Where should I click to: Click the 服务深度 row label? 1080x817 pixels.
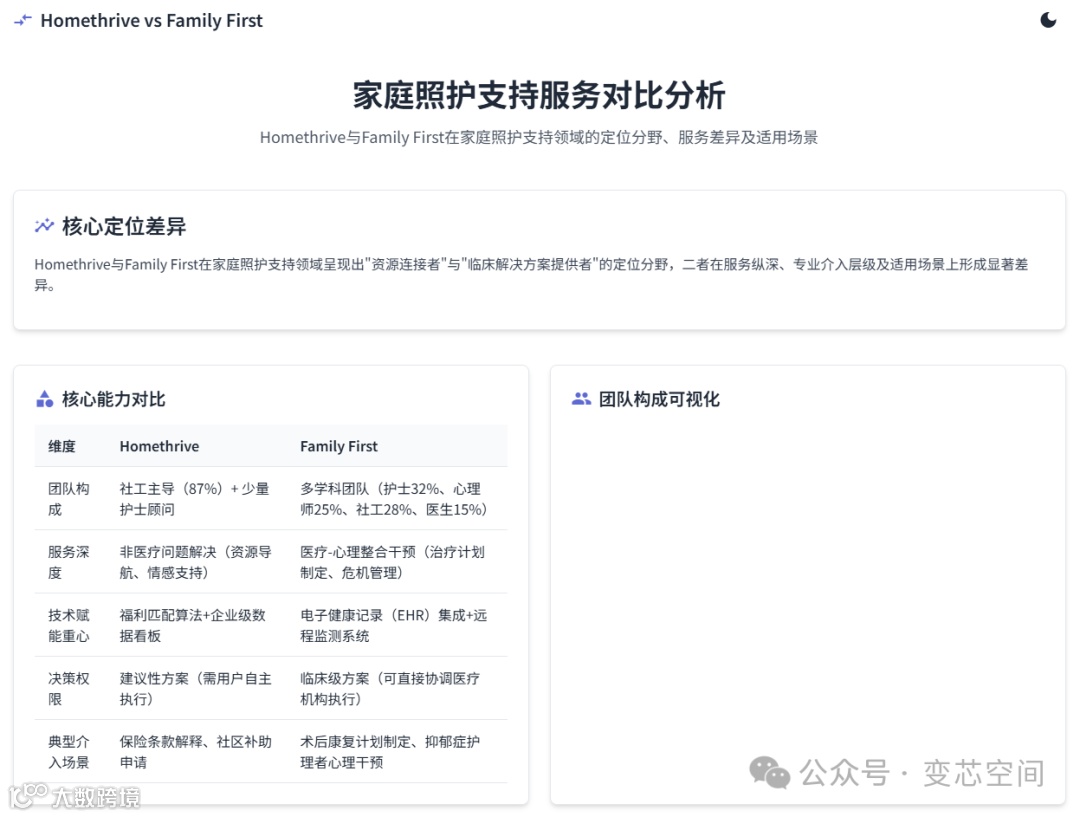69,562
